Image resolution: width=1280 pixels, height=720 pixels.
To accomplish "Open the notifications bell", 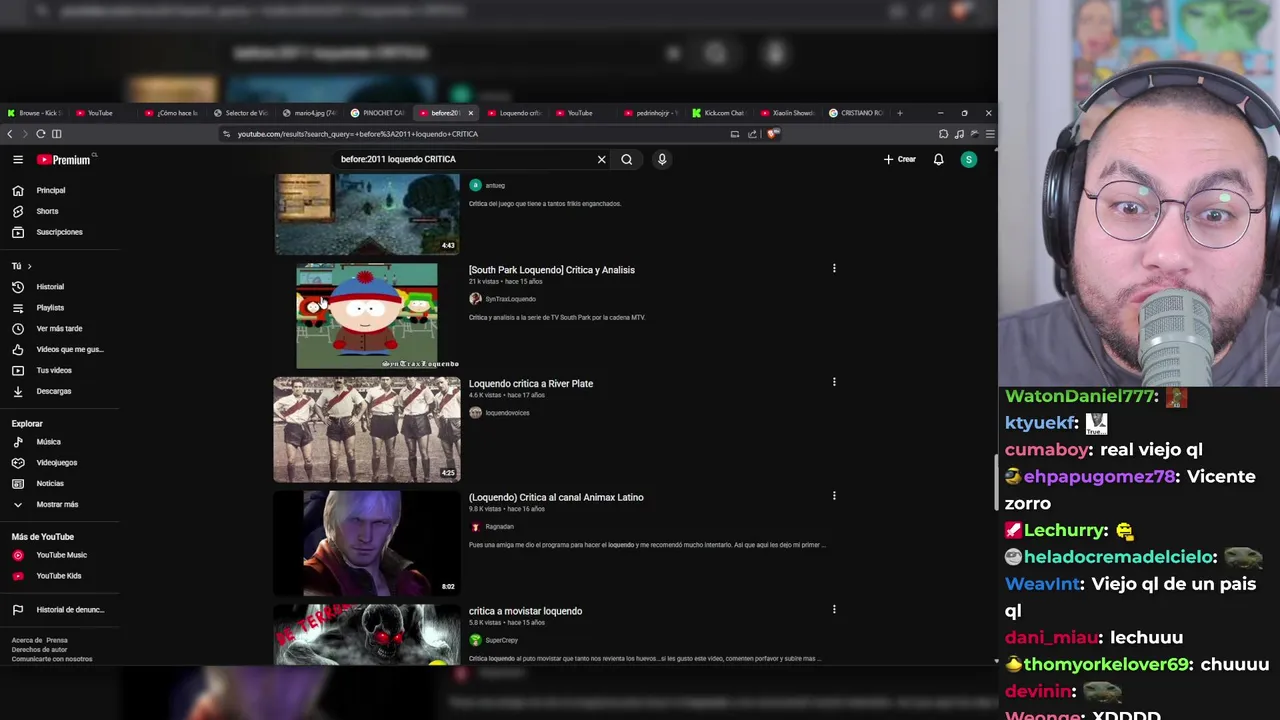I will (x=938, y=159).
